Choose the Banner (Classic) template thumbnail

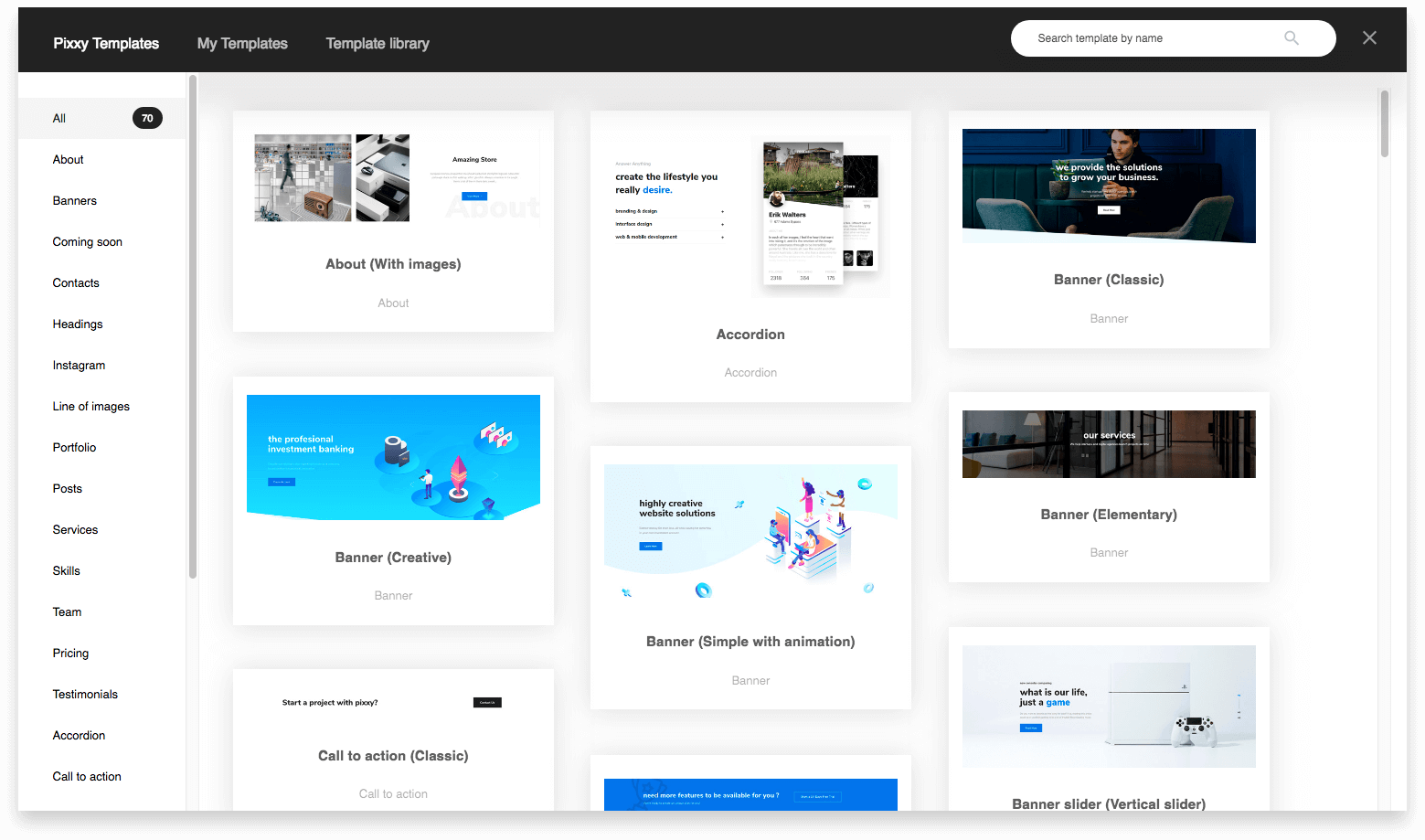pos(1109,186)
